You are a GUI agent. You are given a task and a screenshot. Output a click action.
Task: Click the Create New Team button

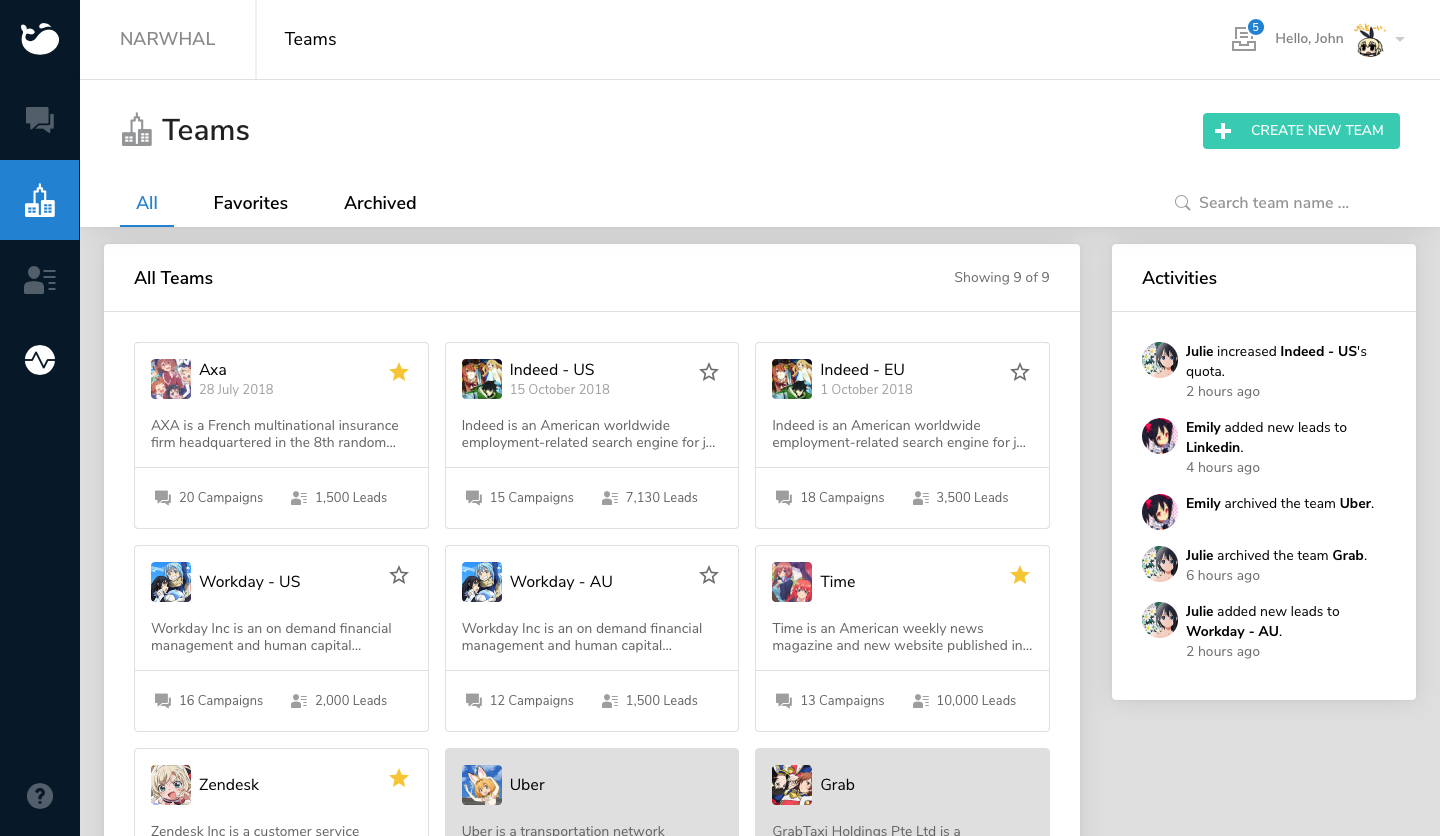coord(1301,131)
